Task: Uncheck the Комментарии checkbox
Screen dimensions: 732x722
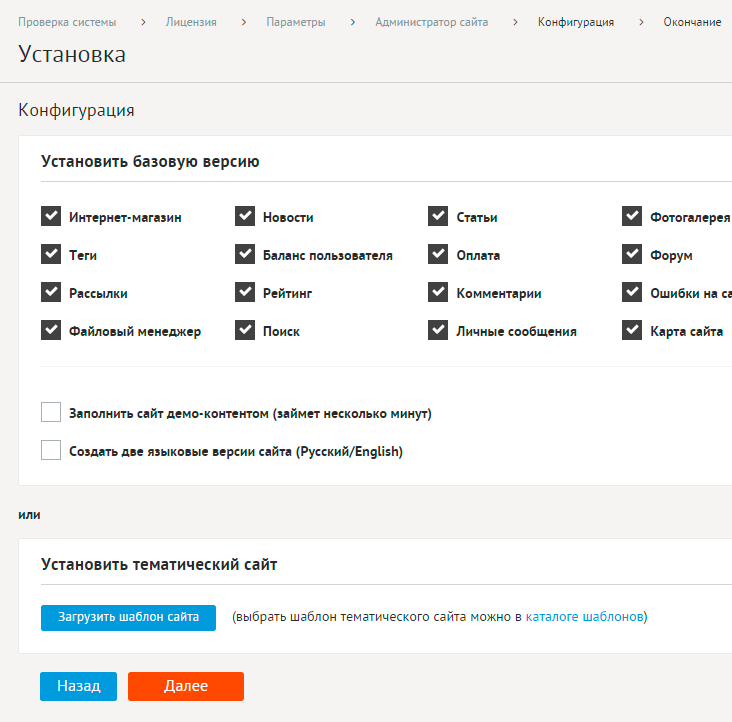Action: tap(438, 292)
